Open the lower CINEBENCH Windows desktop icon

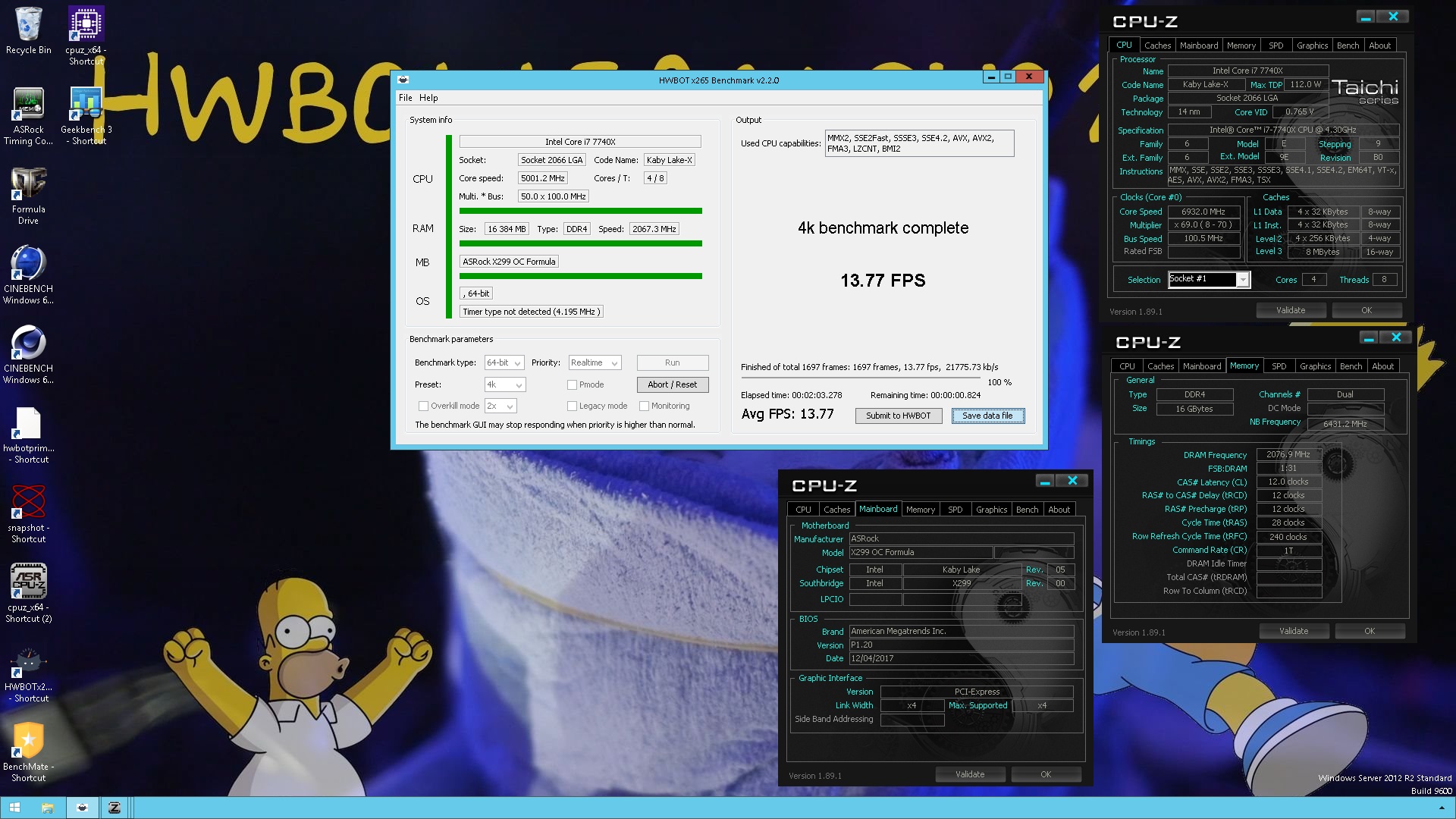[28, 355]
